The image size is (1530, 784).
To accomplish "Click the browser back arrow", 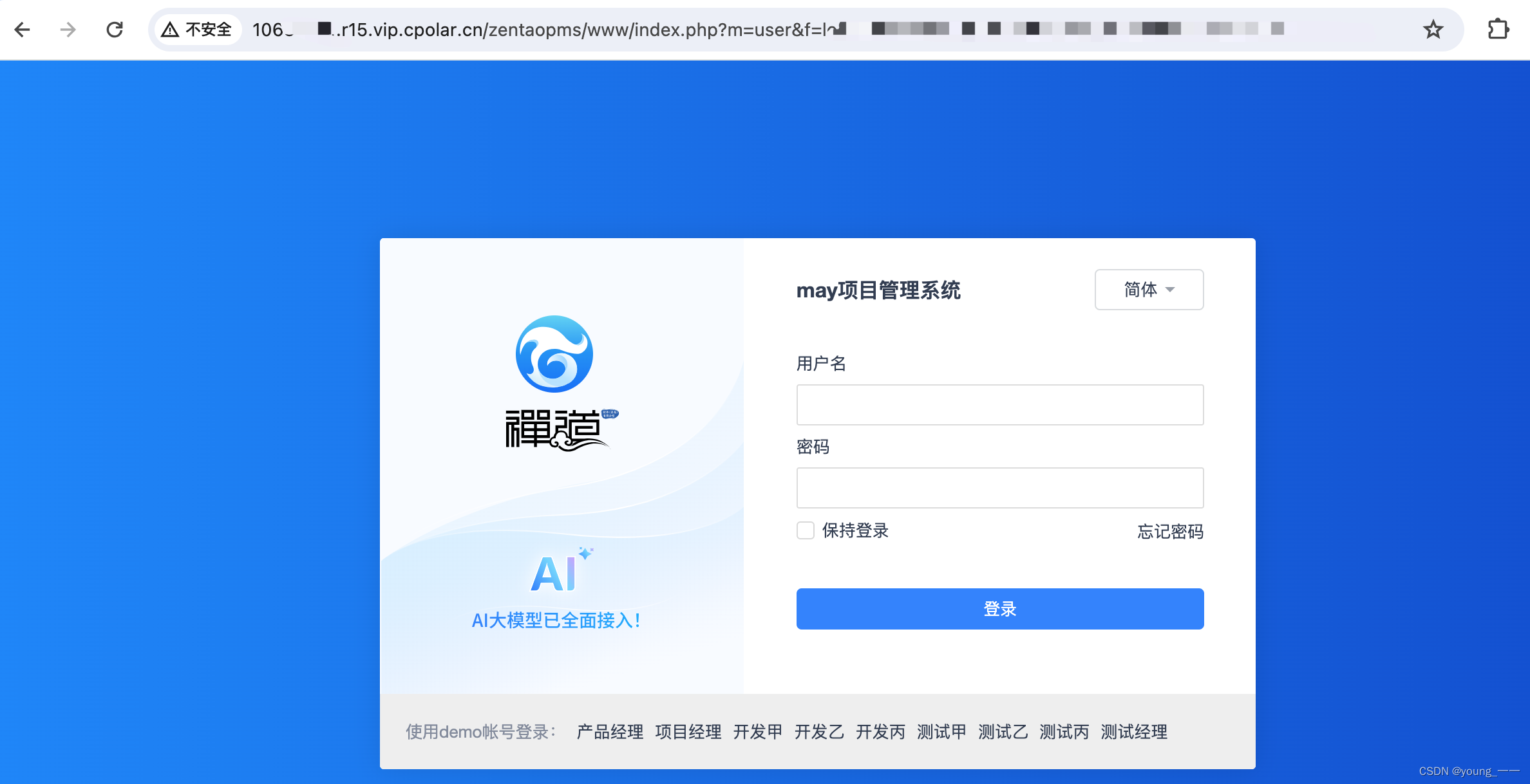I will pos(23,30).
